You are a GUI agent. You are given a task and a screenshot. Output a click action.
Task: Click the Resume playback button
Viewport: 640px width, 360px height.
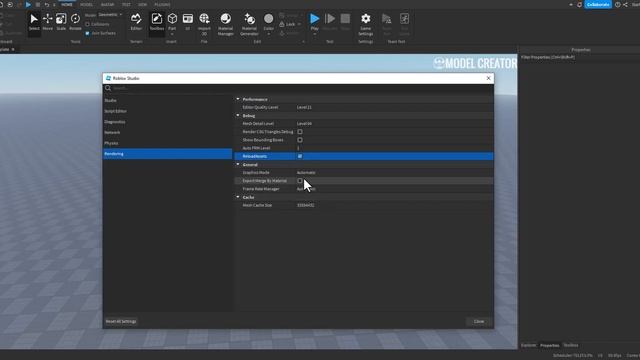click(330, 19)
